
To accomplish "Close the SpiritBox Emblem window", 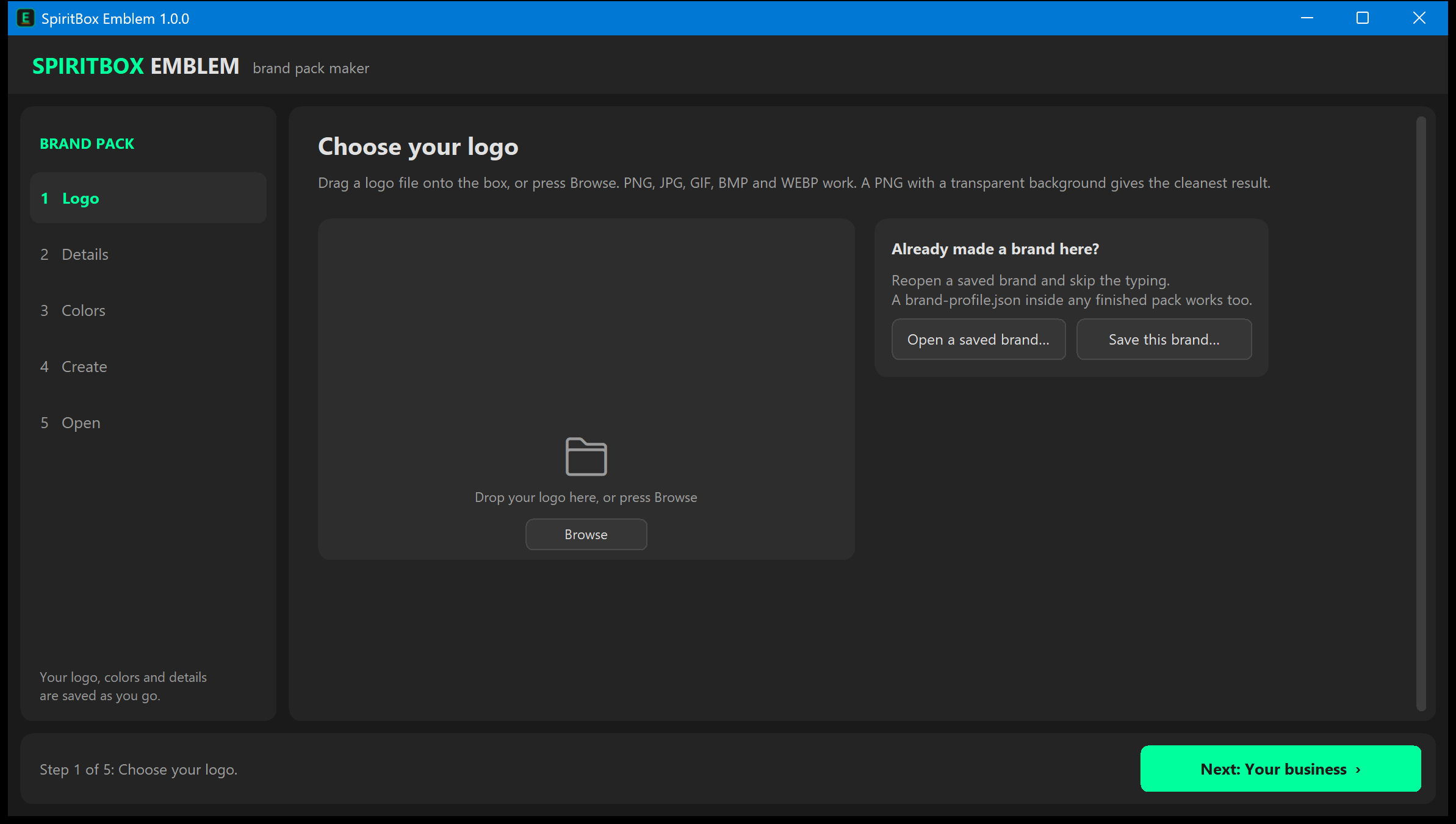I will (1419, 18).
